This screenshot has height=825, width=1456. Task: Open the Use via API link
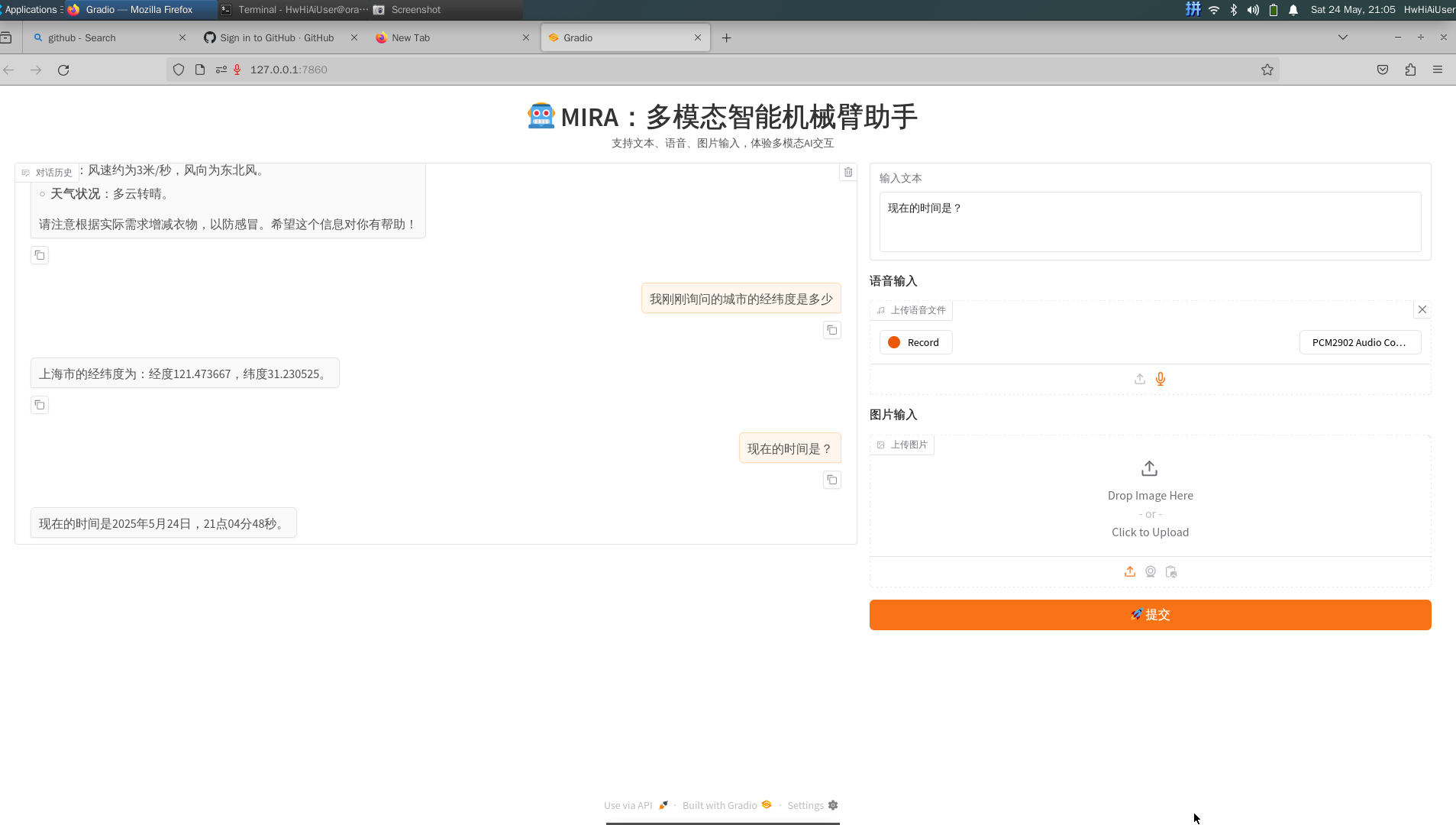tap(628, 804)
